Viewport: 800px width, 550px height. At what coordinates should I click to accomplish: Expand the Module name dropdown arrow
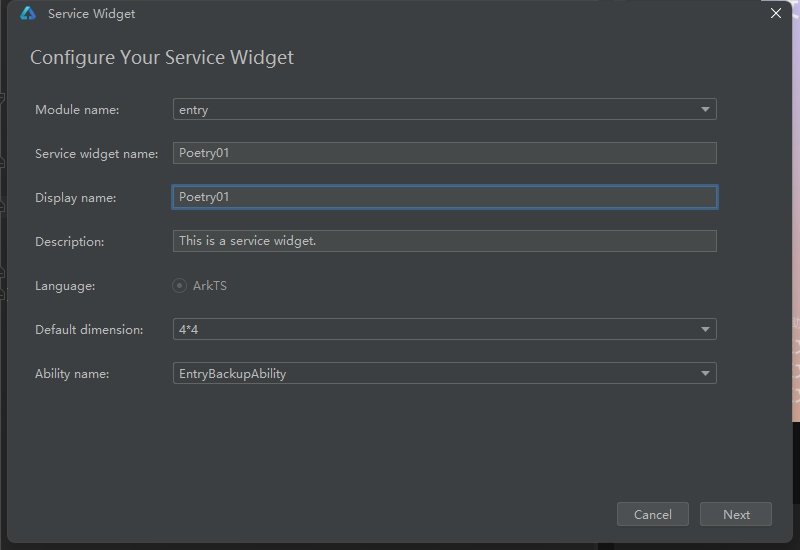pyautogui.click(x=705, y=110)
